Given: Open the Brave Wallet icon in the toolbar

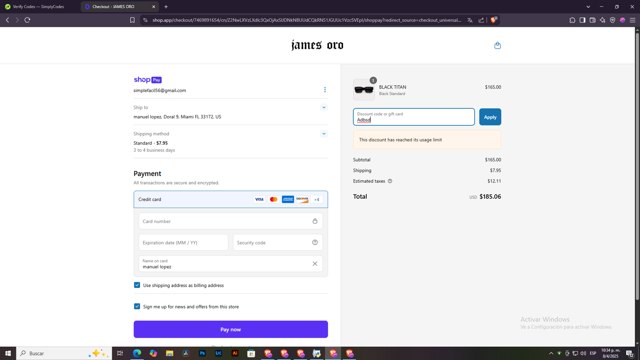Looking at the screenshot, I should (592, 20).
